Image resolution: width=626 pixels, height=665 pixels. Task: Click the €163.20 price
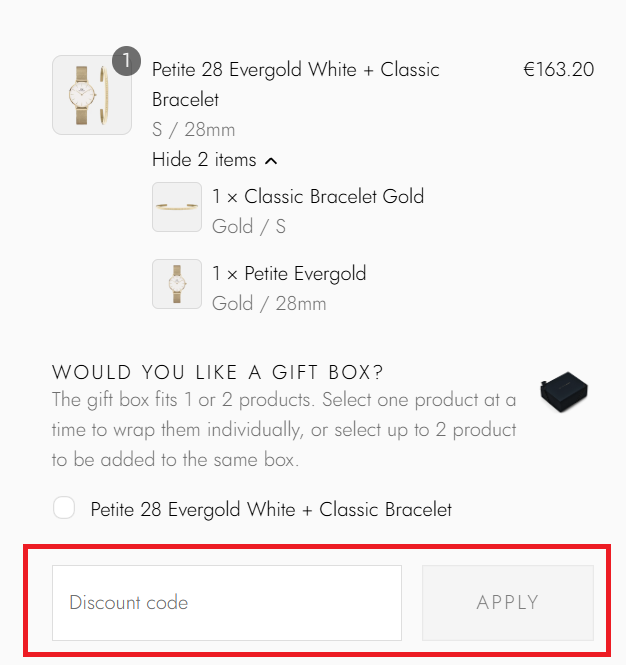click(558, 70)
